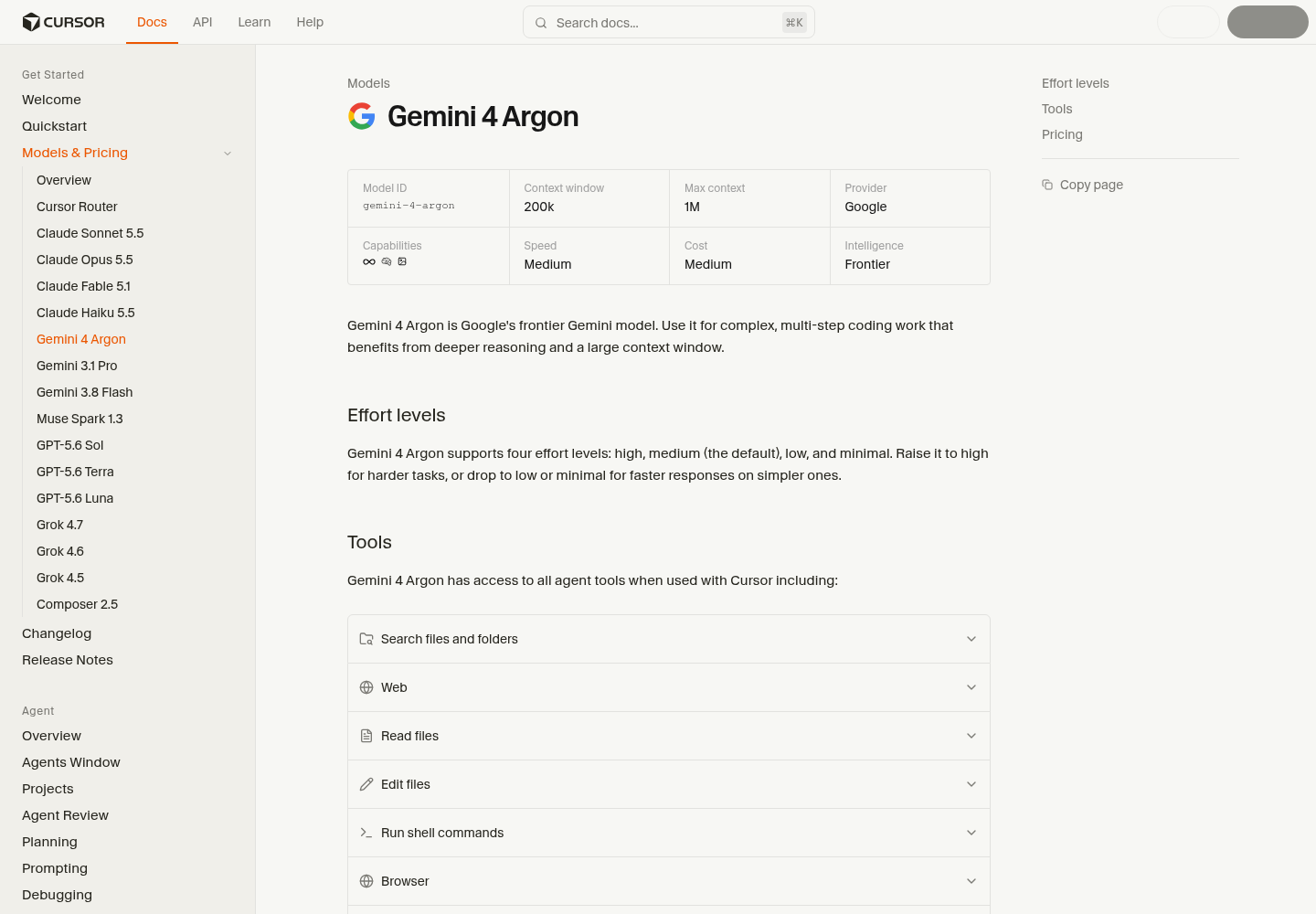This screenshot has width=1316, height=914.
Task: Expand the Run shell commands chevron
Action: click(x=971, y=833)
